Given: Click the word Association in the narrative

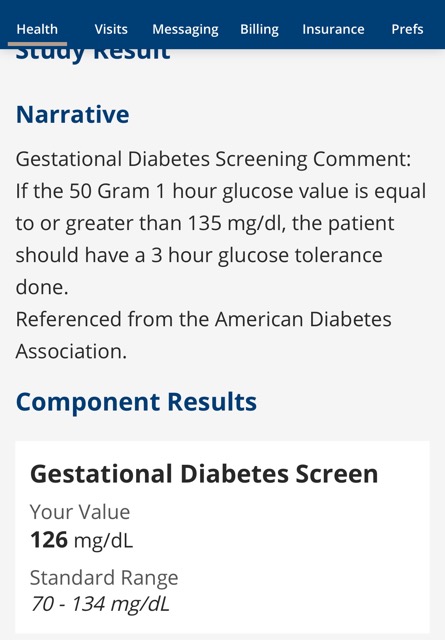Looking at the screenshot, I should click(71, 351).
